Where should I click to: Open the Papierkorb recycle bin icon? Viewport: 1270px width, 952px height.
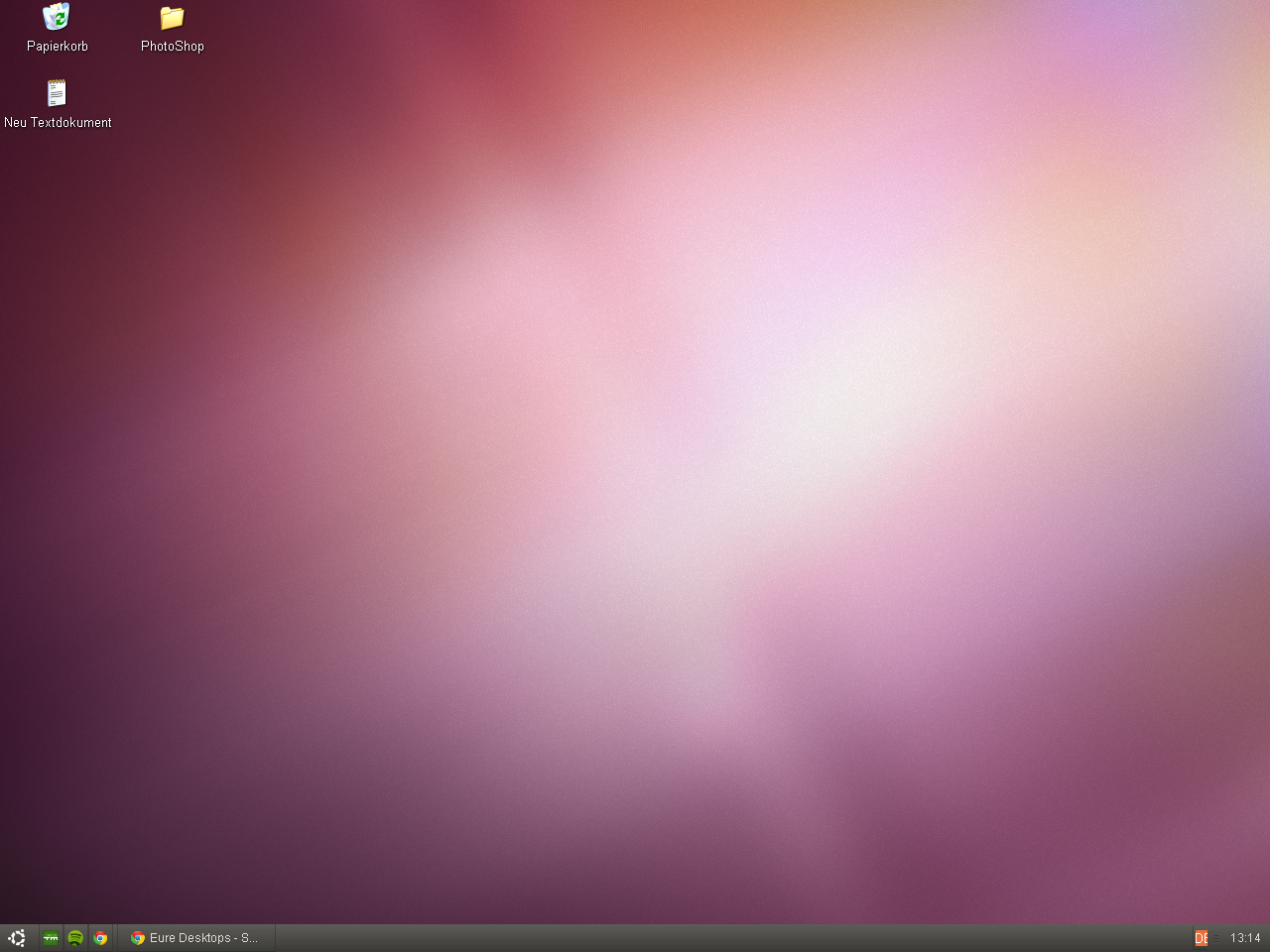point(57,18)
